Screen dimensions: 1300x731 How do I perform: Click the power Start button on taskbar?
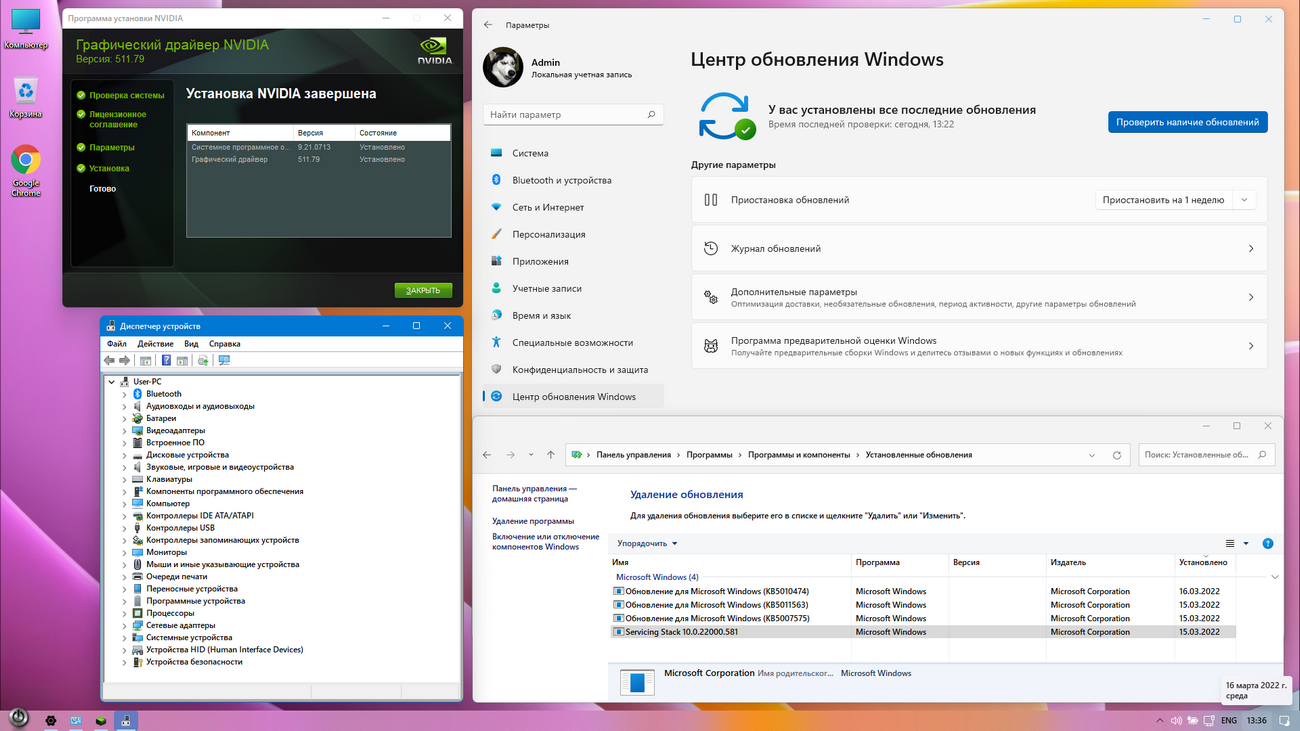point(18,717)
